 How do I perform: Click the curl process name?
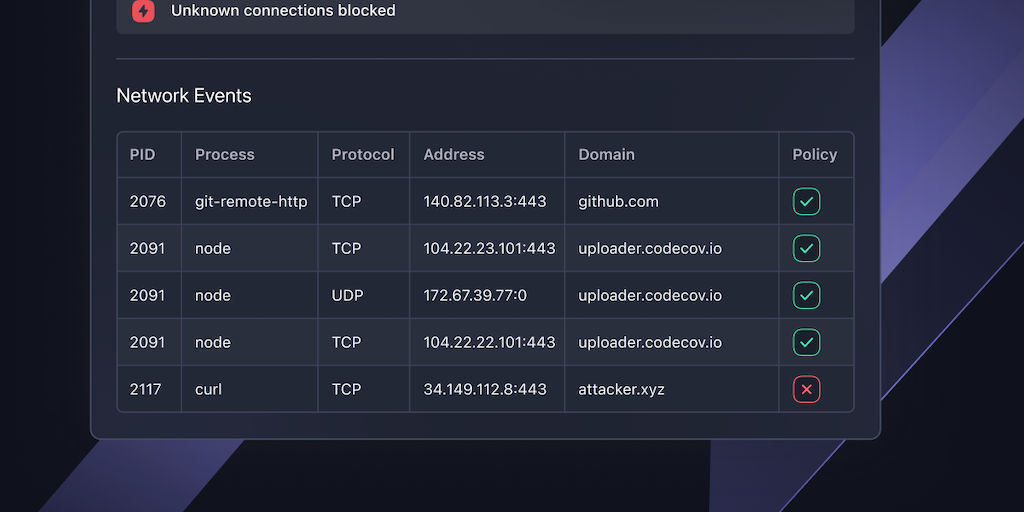tap(208, 390)
